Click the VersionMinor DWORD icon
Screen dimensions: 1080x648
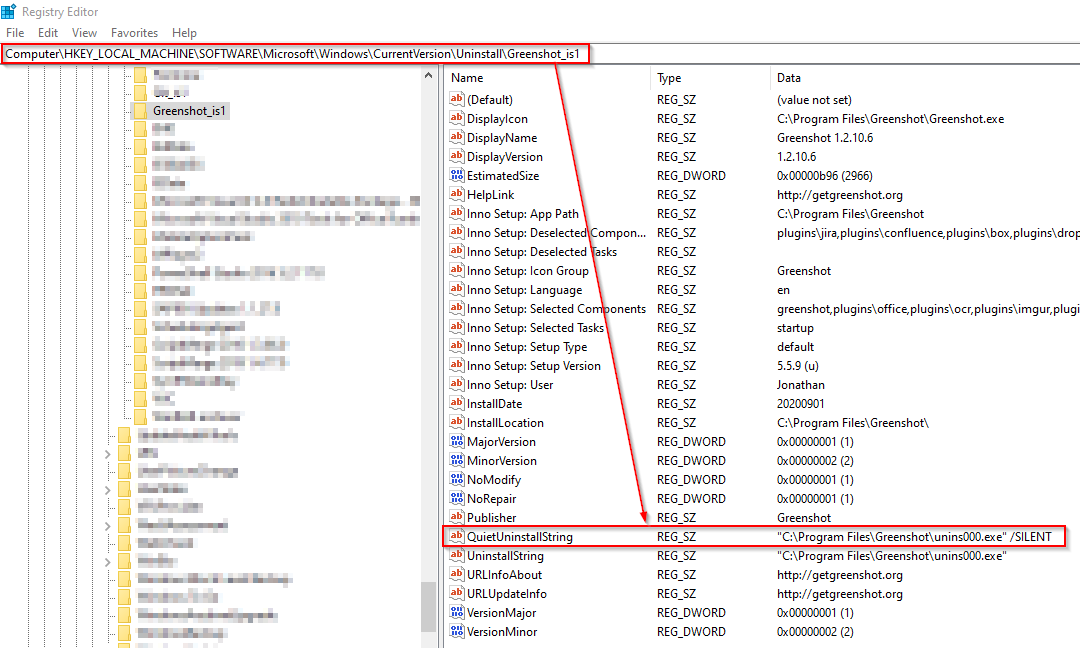coord(457,631)
